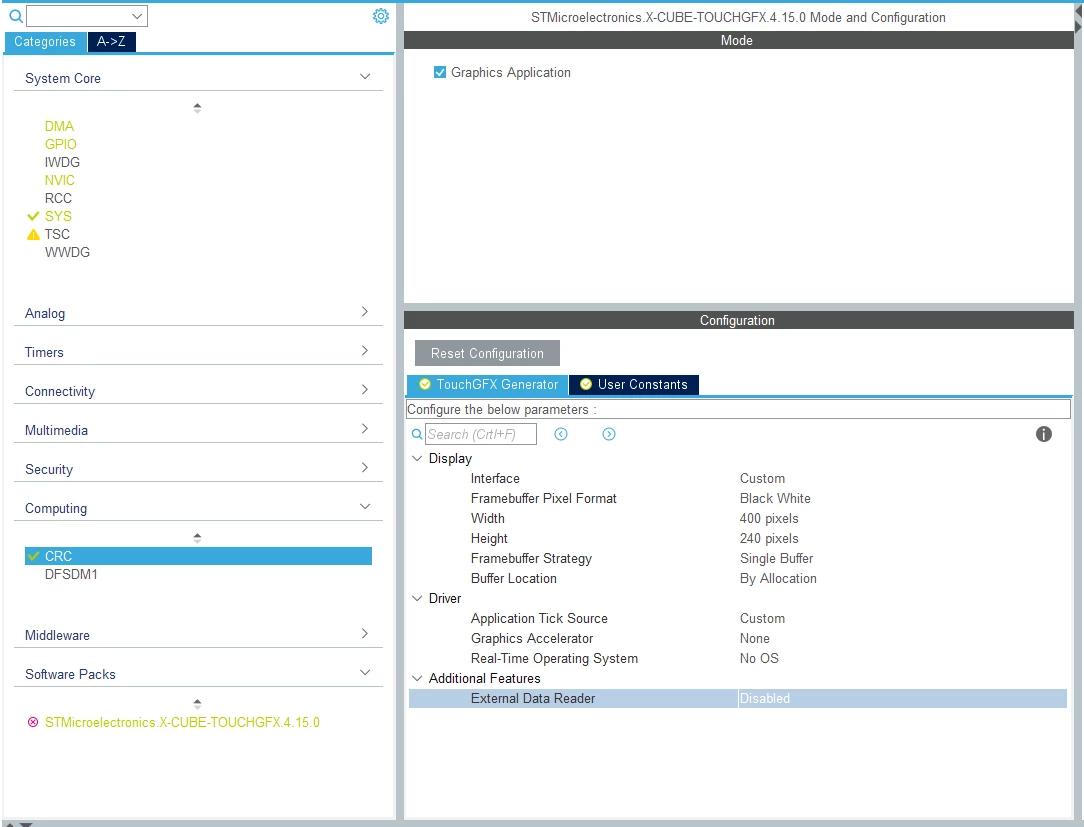
Task: Collapse the Computing category
Action: click(x=365, y=507)
